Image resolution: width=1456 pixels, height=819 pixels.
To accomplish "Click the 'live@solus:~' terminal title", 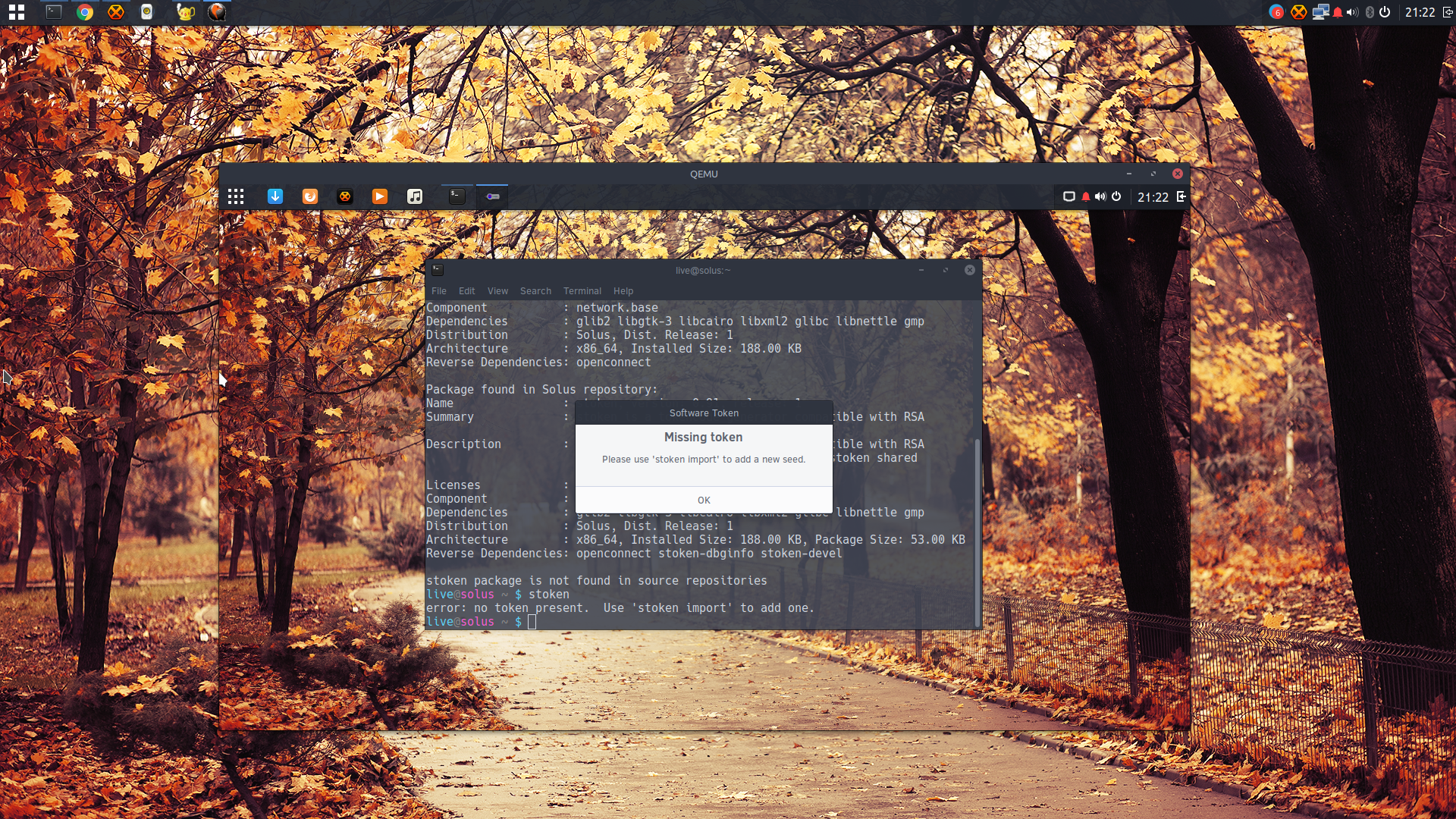I will pos(703,270).
